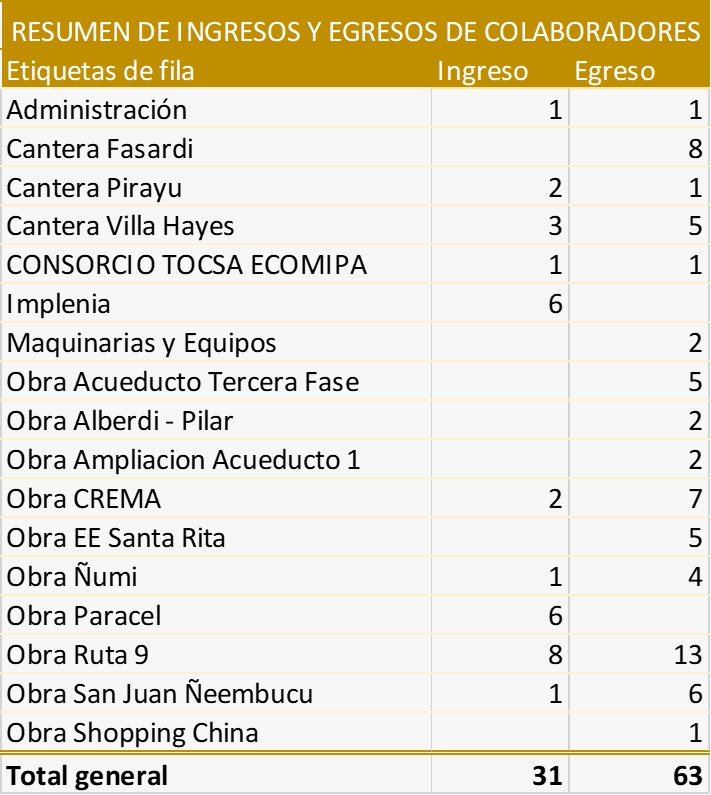The width and height of the screenshot is (711, 795).
Task: Click the Obra EE Santa Rita label
Action: pyautogui.click(x=116, y=538)
